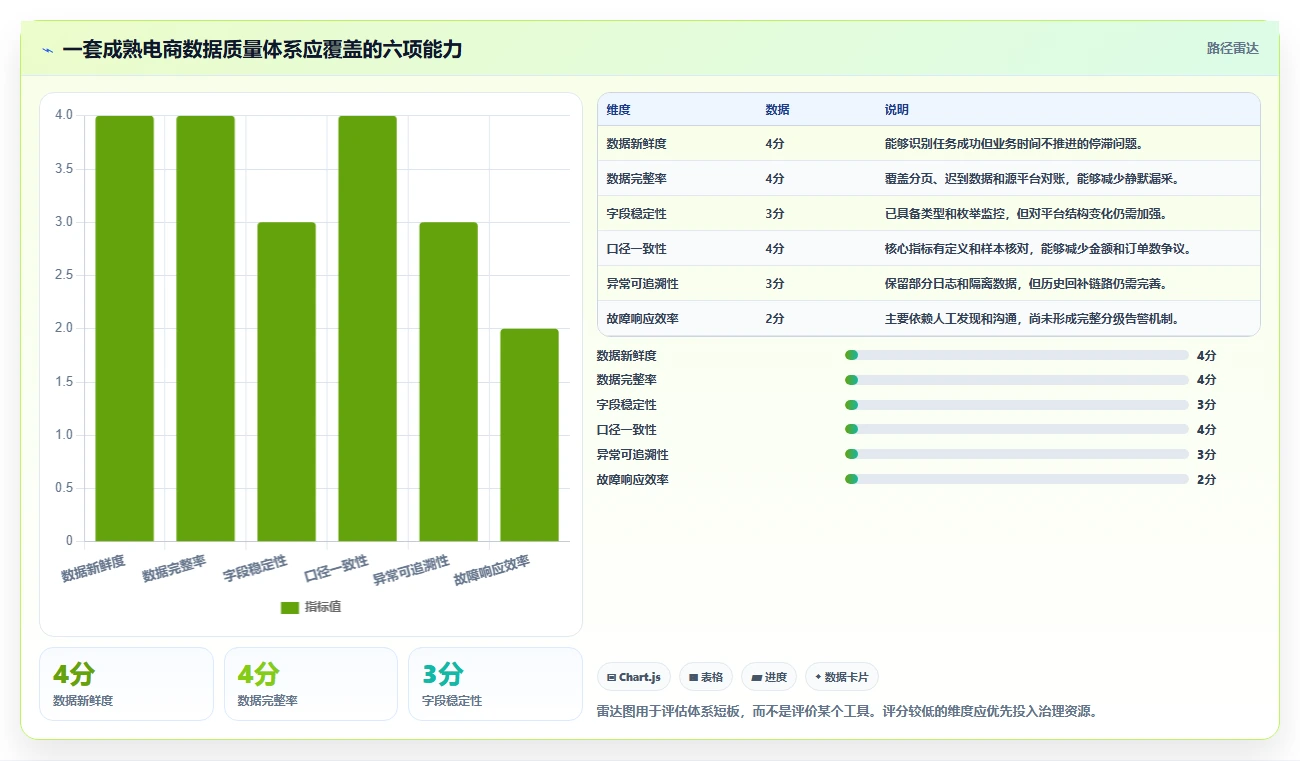The image size is (1300, 761).
Task: Click description starting 核心指标有定义
Action: 1039,249
